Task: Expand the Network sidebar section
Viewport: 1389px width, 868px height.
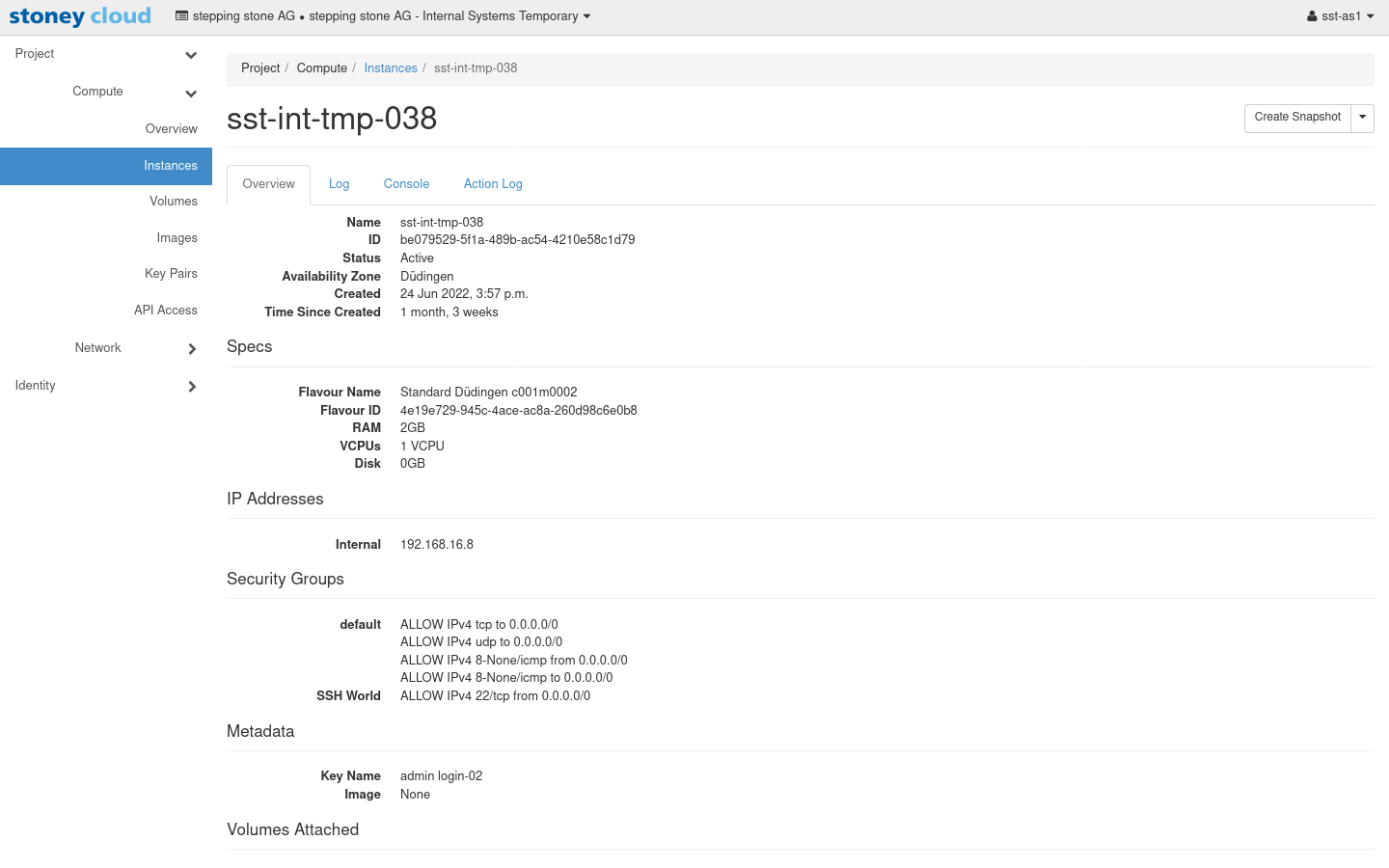Action: pyautogui.click(x=191, y=349)
